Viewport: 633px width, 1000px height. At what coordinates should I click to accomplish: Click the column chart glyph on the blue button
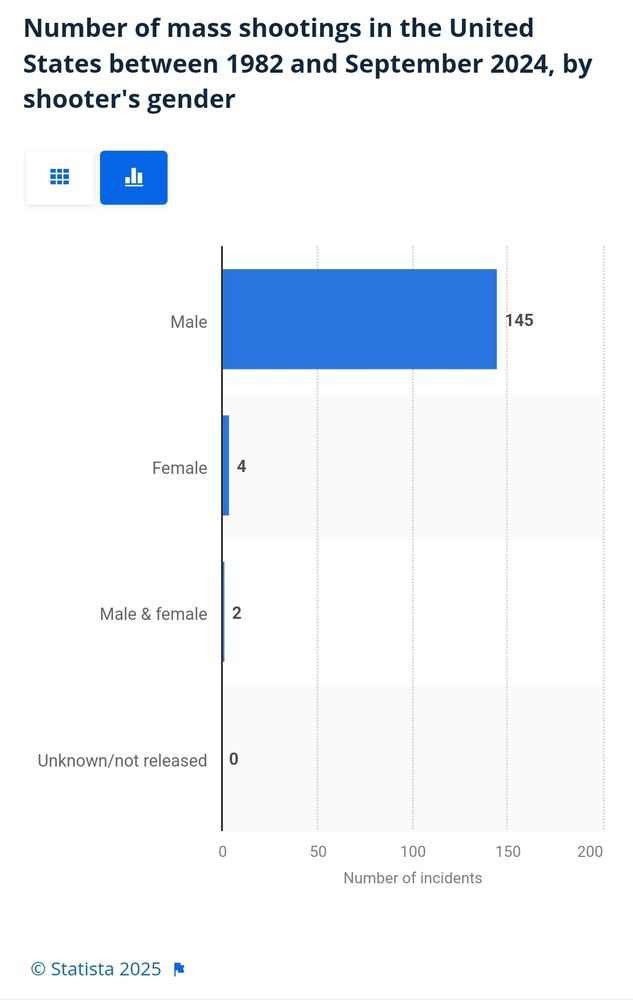(134, 177)
